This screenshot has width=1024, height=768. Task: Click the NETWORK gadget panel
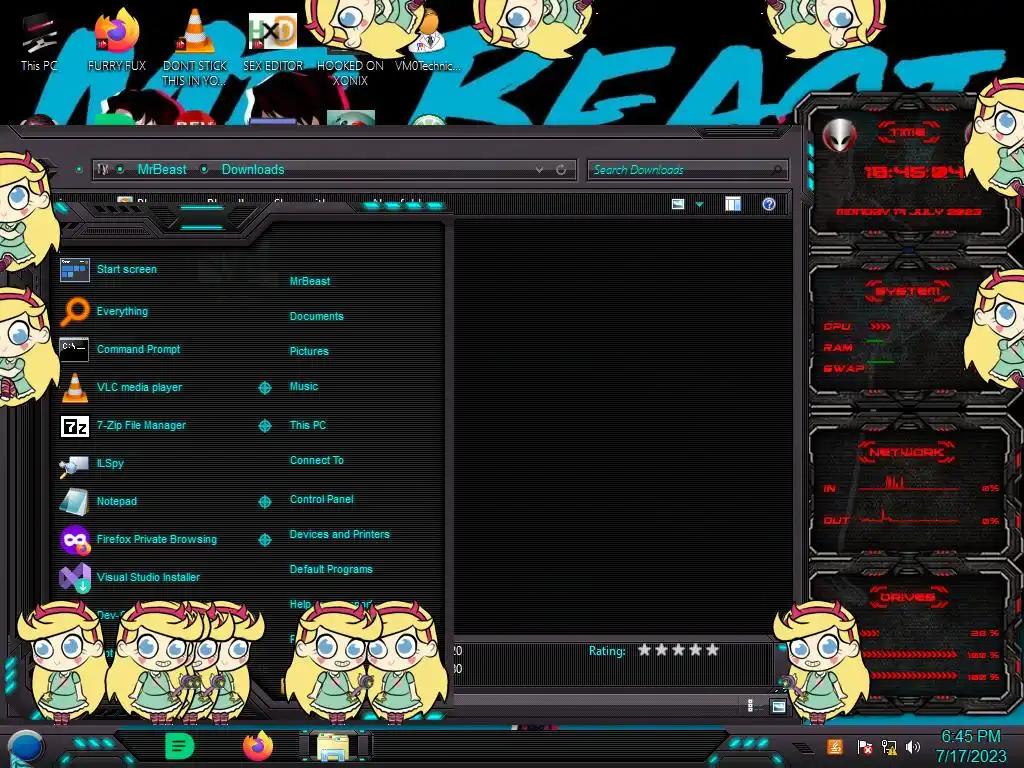tap(908, 487)
